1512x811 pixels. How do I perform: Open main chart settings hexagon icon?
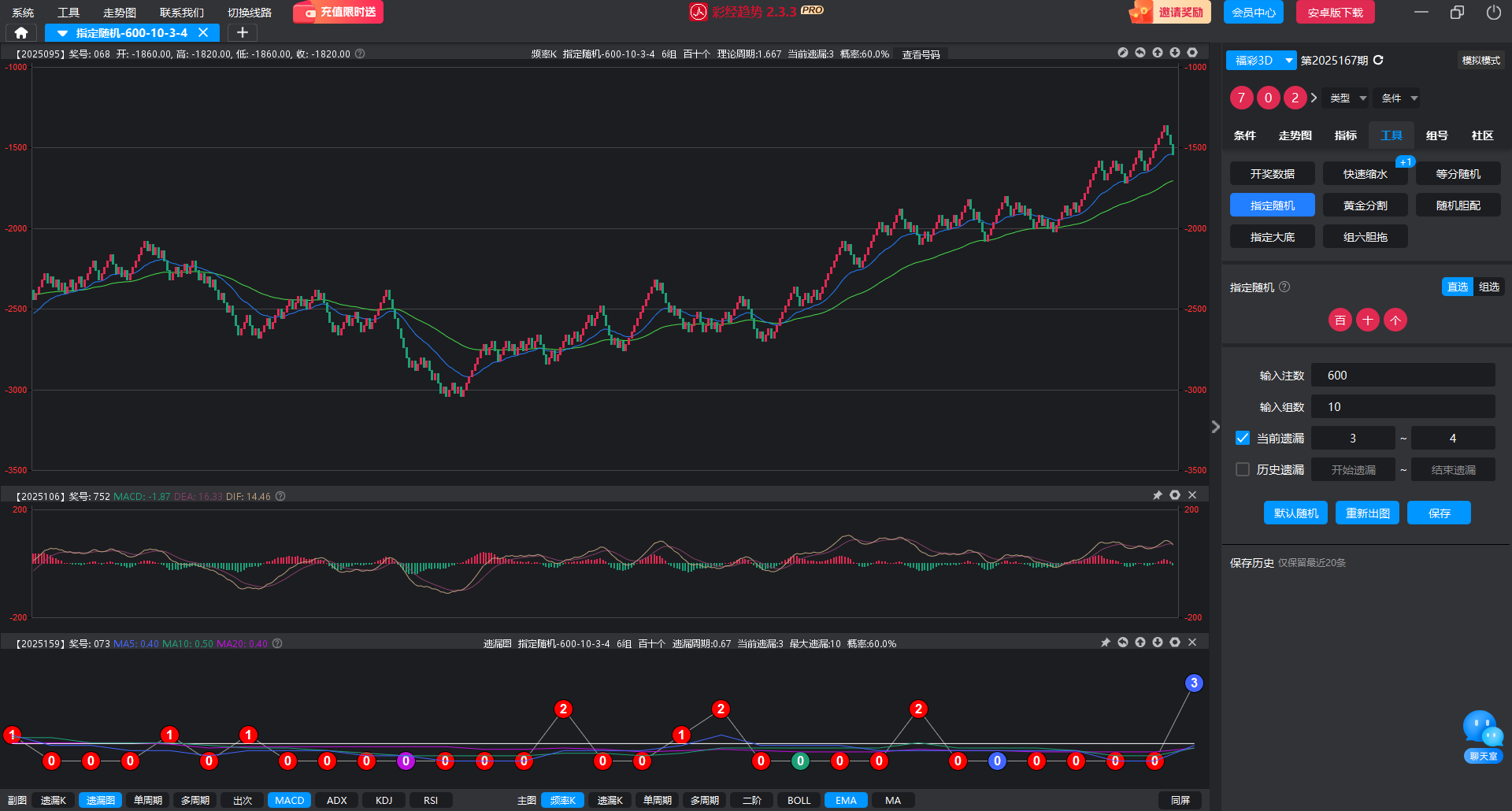tap(1192, 53)
